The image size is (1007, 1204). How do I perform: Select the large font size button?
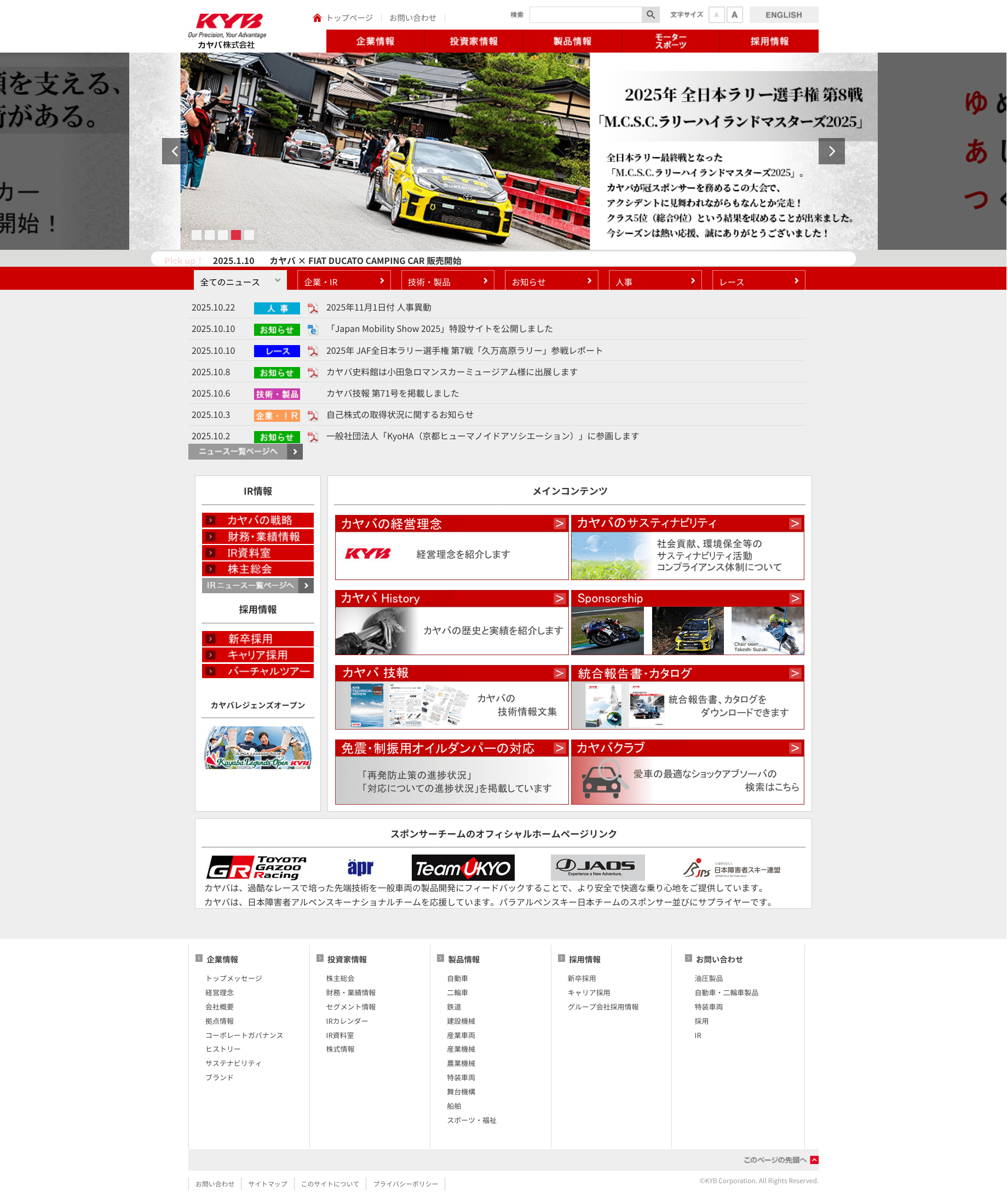734,15
